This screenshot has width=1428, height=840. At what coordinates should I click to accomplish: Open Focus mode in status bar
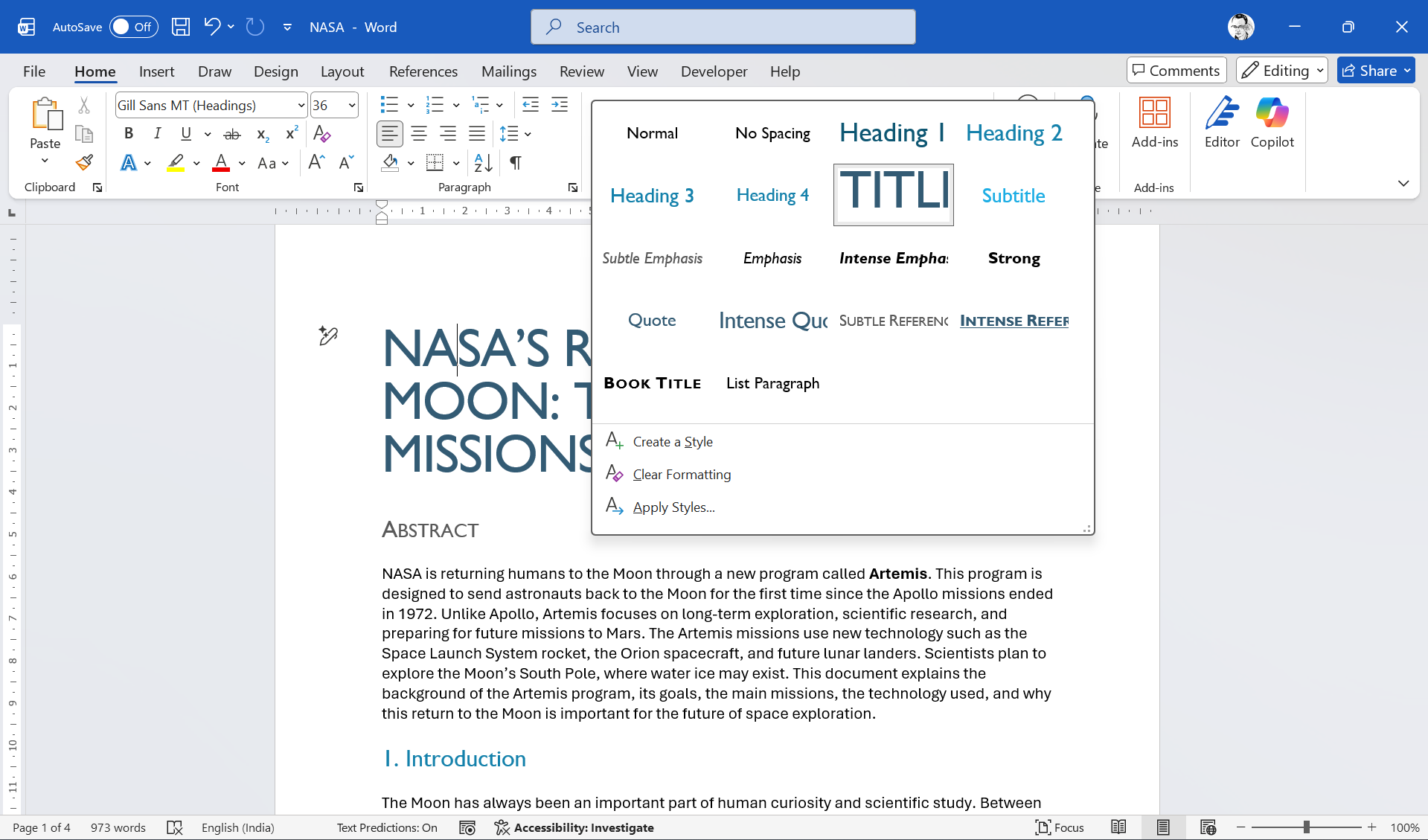pos(1060,827)
